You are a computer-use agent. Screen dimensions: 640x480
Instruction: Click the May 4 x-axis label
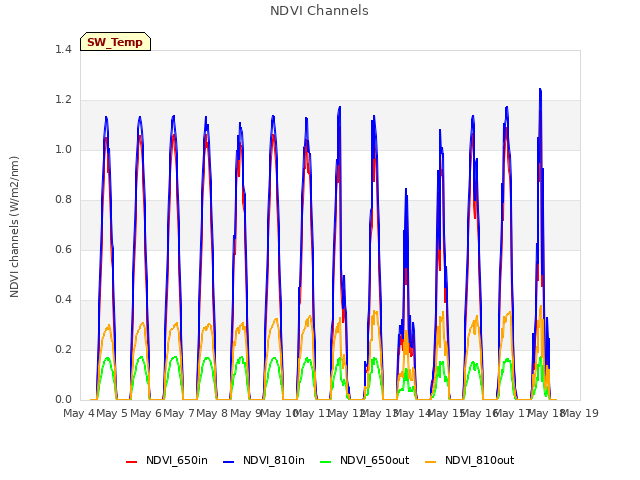pos(79,413)
